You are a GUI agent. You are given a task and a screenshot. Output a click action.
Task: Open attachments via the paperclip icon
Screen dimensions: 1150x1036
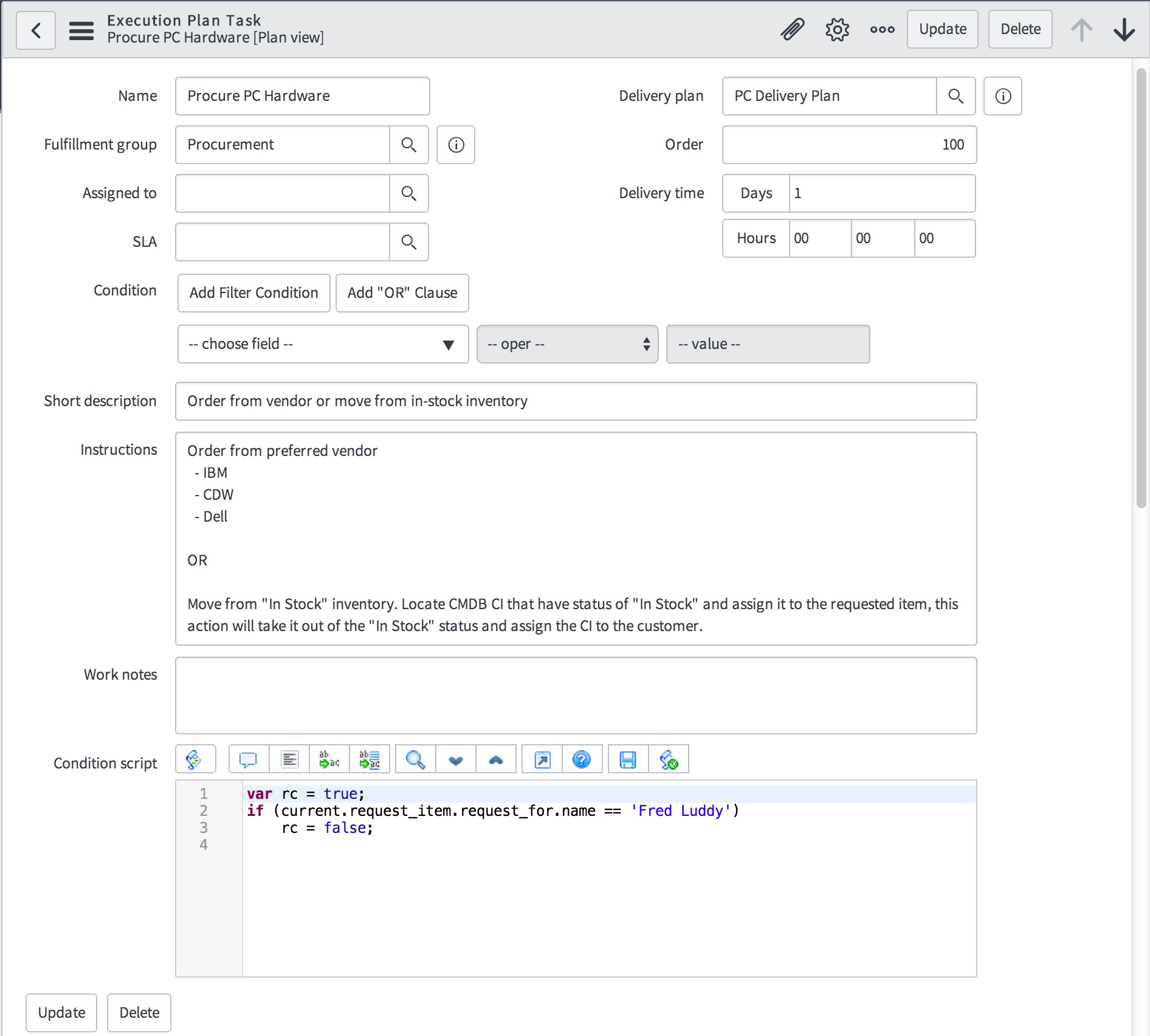click(793, 29)
